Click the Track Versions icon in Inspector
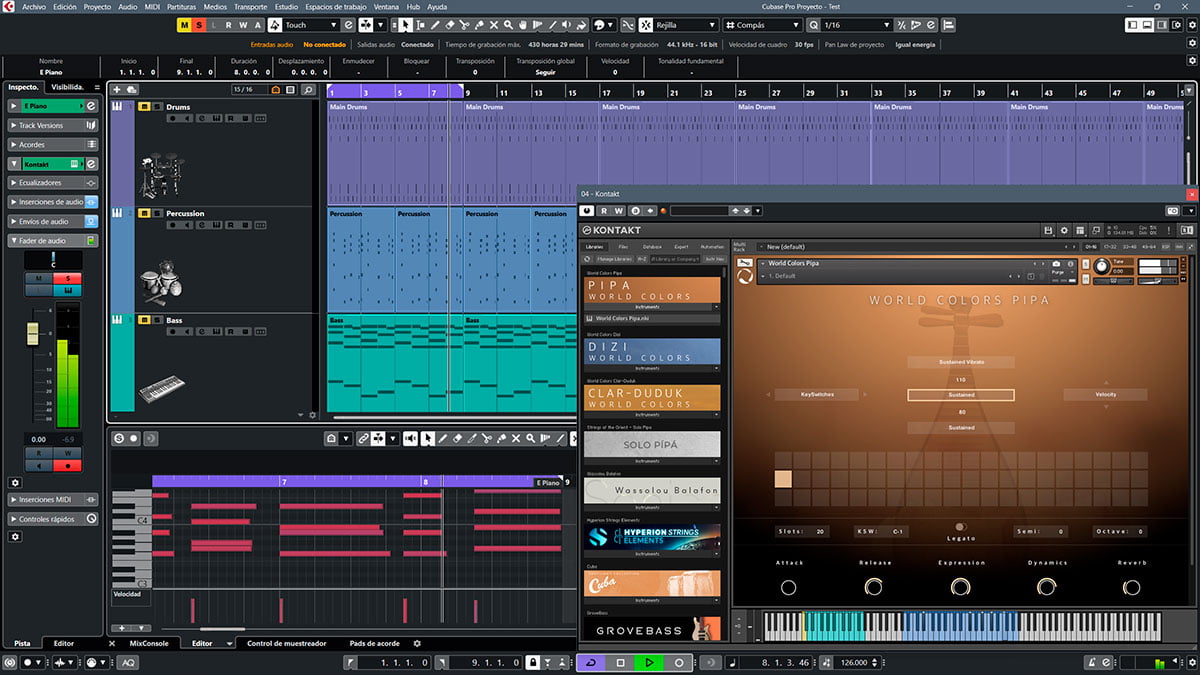 coord(91,126)
